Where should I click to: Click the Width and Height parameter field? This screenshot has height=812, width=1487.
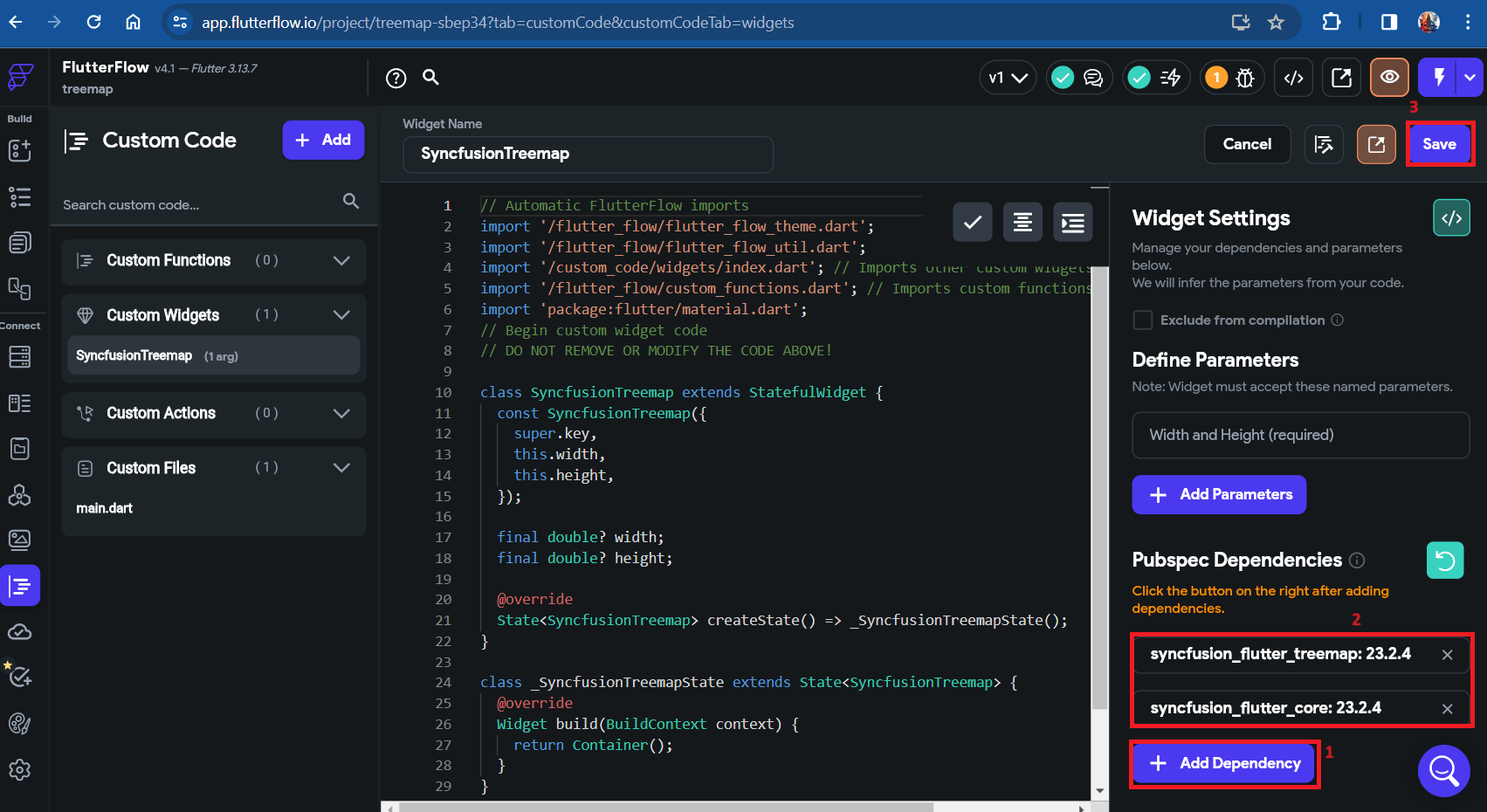[1301, 435]
